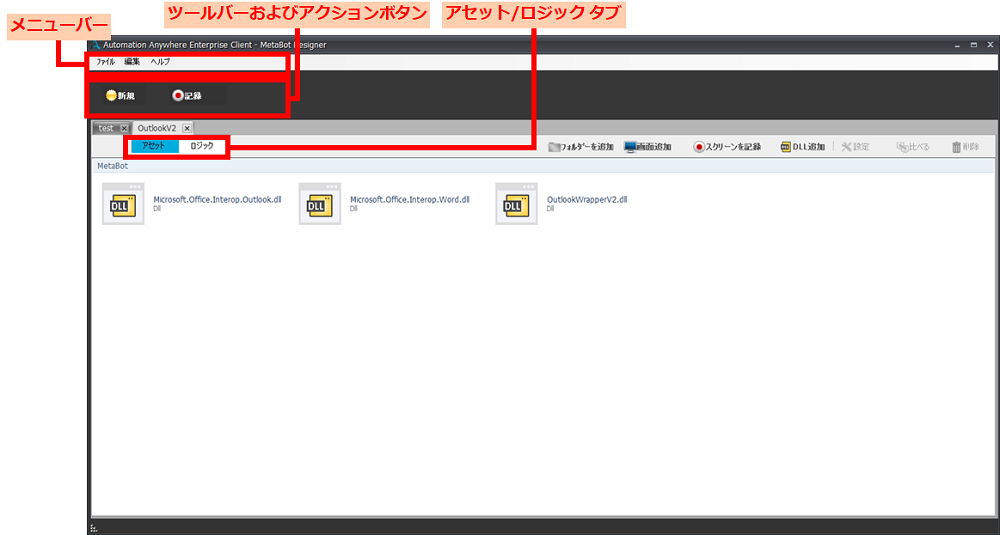
Task: Click the Automation Anywhere logo in title bar
Action: 96,45
